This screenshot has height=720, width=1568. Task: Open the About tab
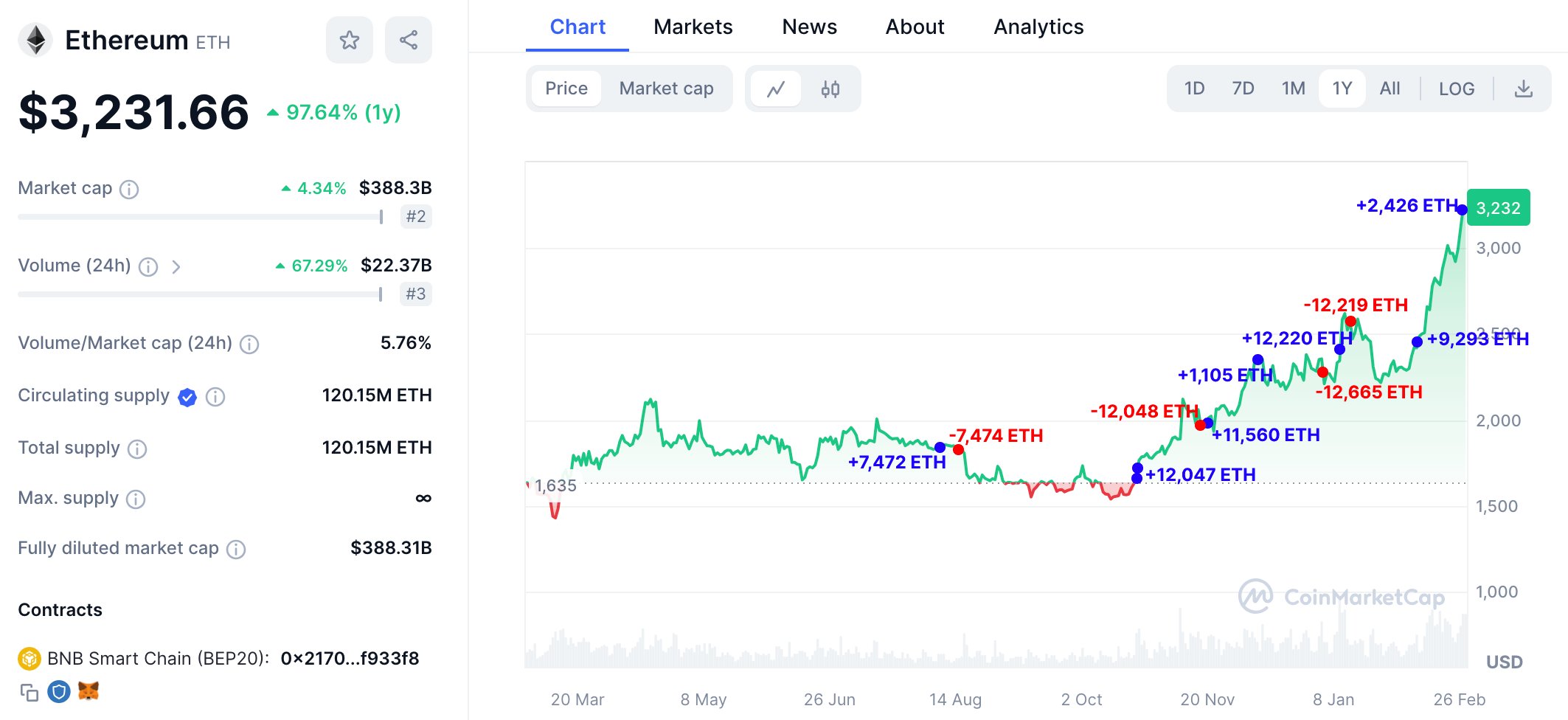pyautogui.click(x=915, y=27)
